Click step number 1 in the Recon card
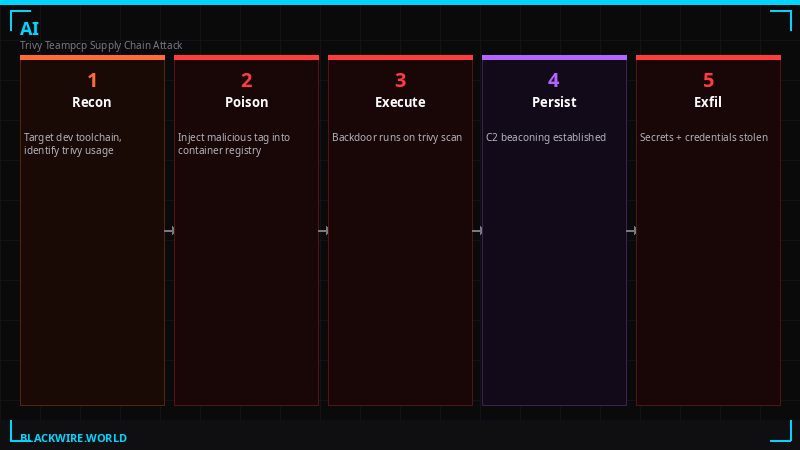 point(92,80)
